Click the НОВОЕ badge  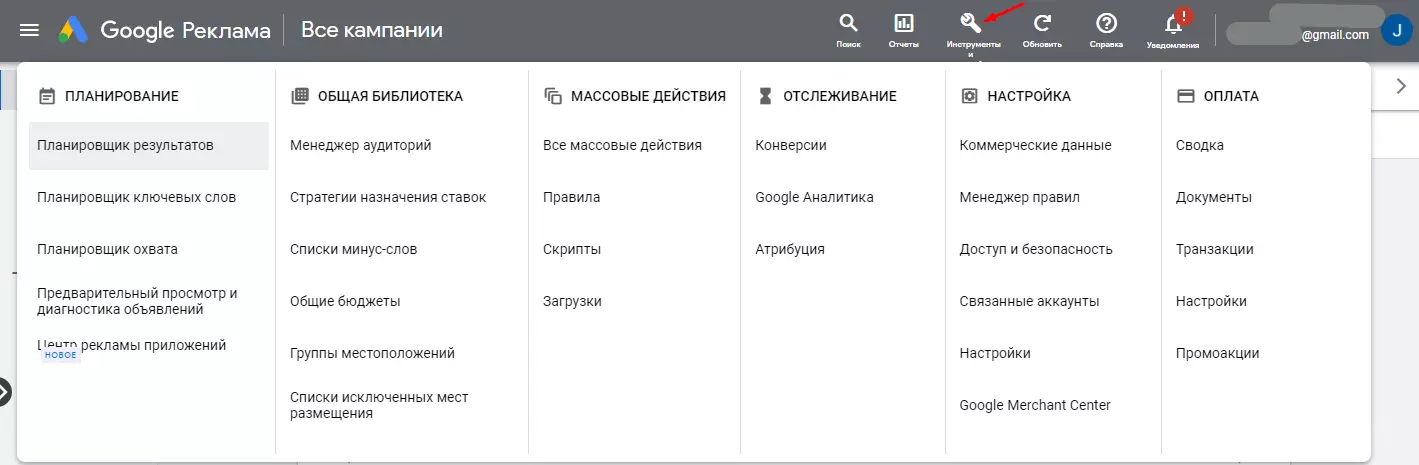click(x=61, y=355)
